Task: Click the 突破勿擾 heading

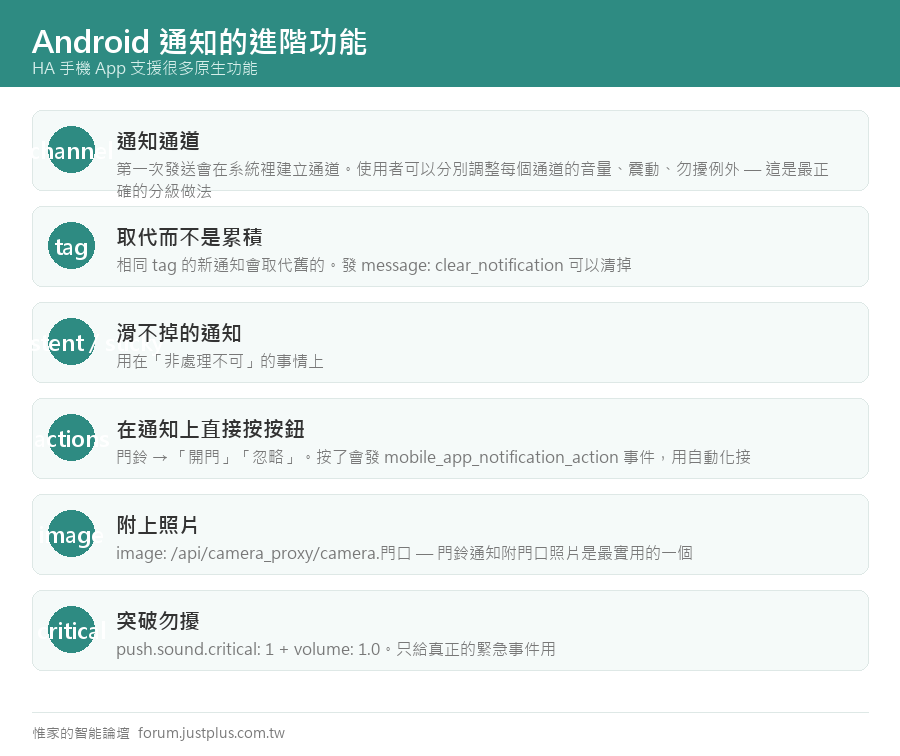Action: tap(158, 621)
